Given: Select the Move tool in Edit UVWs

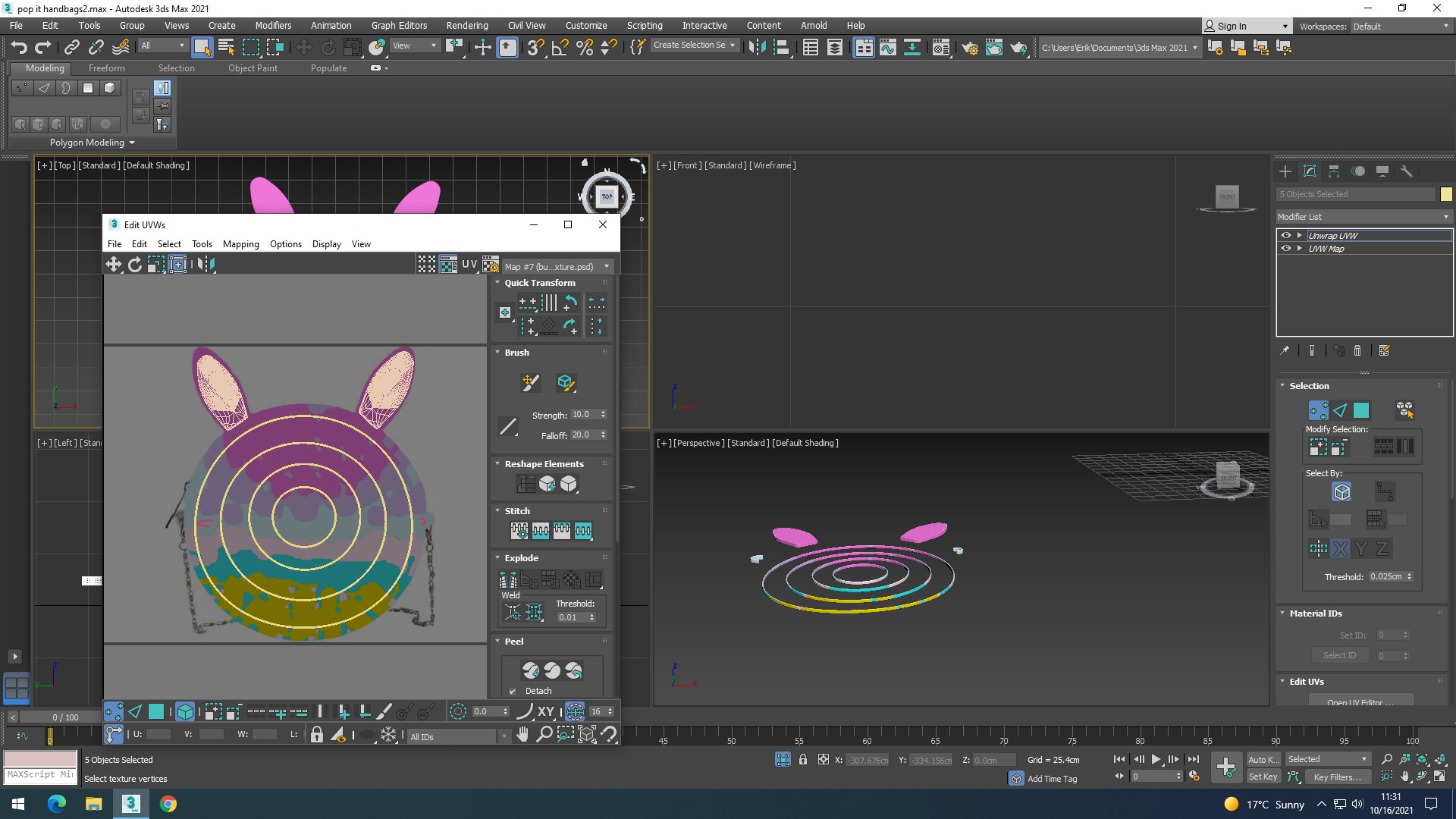Looking at the screenshot, I should (x=114, y=264).
